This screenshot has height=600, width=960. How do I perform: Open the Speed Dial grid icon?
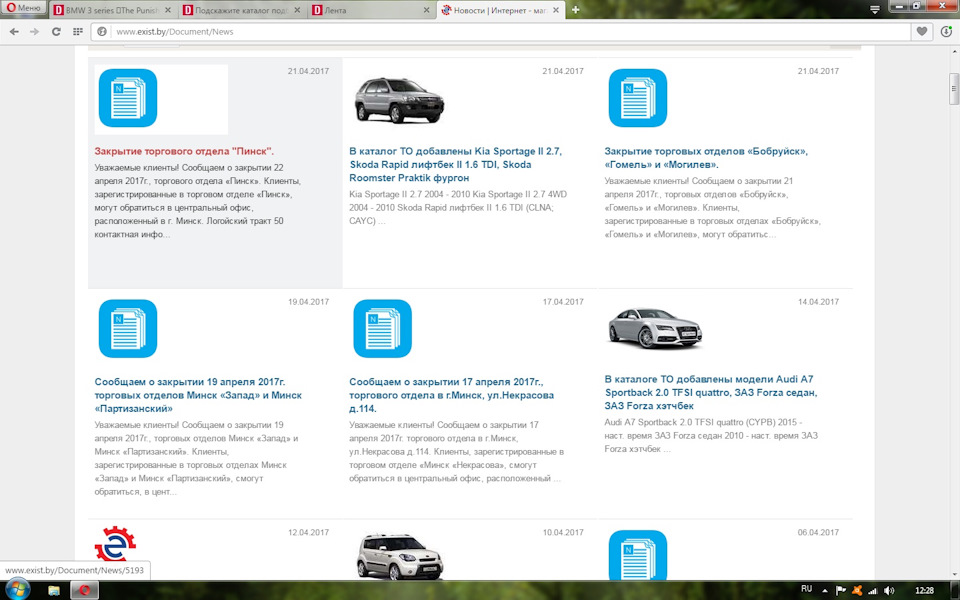pos(76,32)
